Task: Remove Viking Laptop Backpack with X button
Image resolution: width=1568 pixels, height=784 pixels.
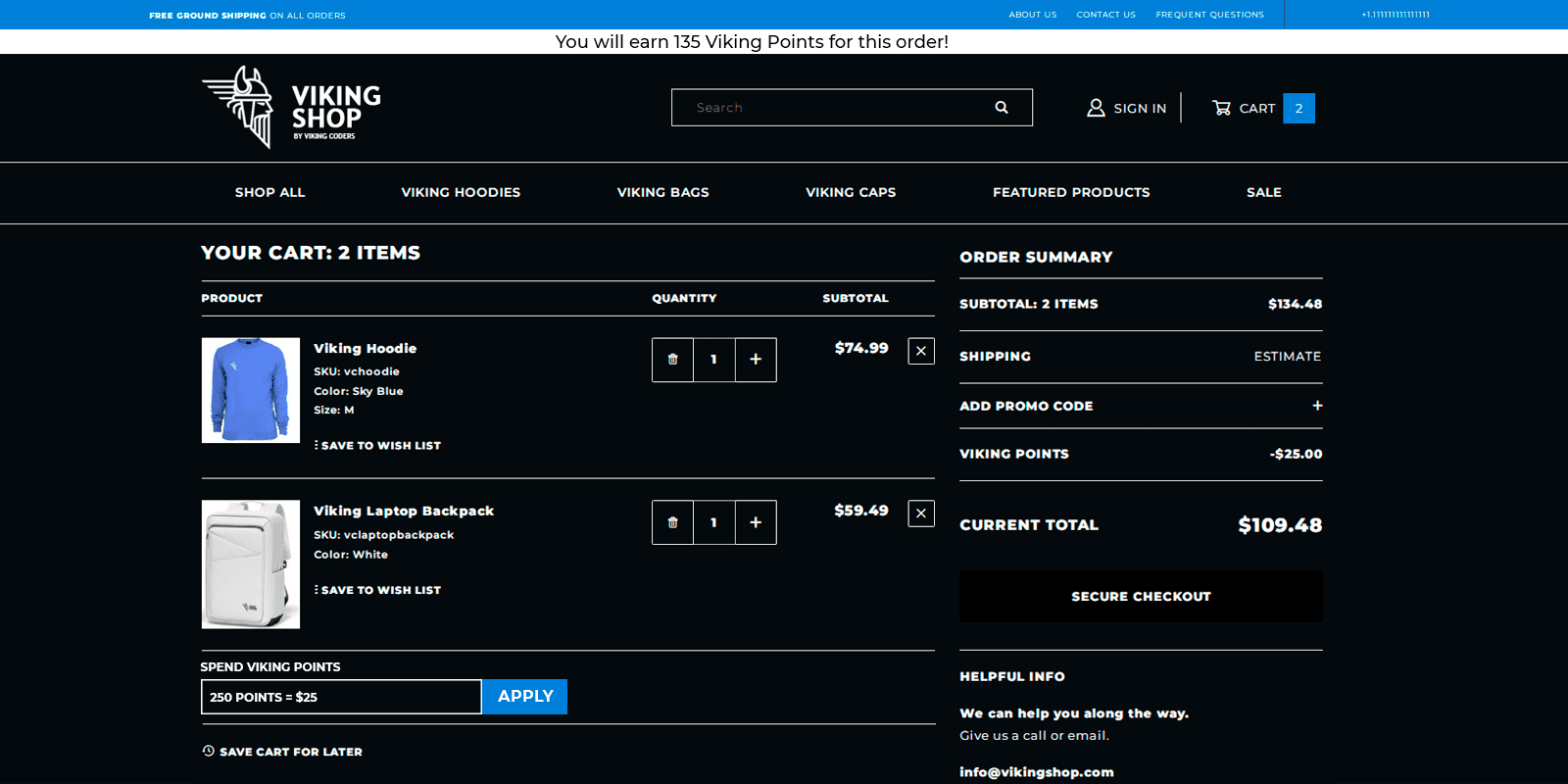Action: [921, 514]
